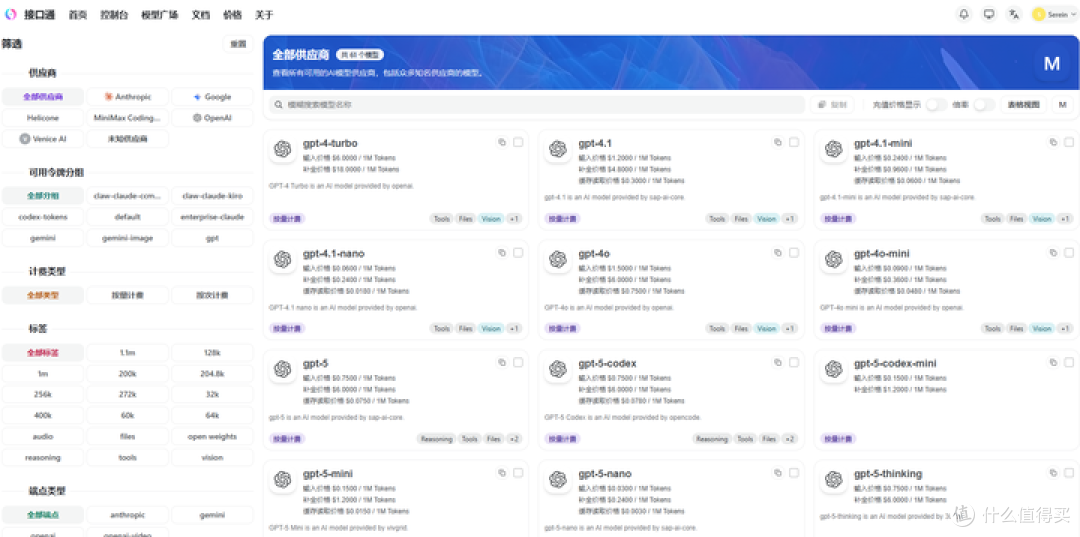
Task: Filter by Google provider
Action: [212, 97]
